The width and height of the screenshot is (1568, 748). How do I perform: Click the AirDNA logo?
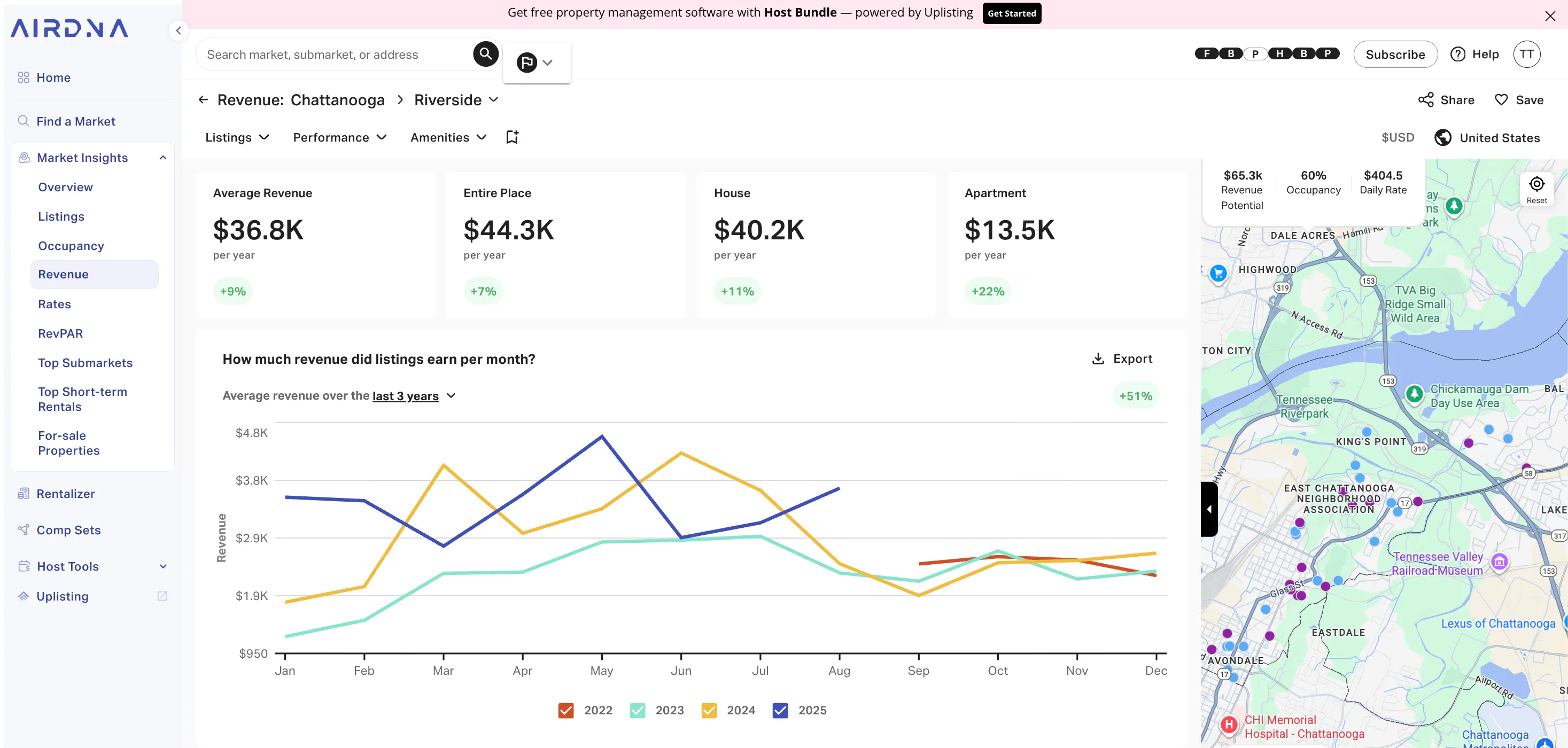(69, 28)
